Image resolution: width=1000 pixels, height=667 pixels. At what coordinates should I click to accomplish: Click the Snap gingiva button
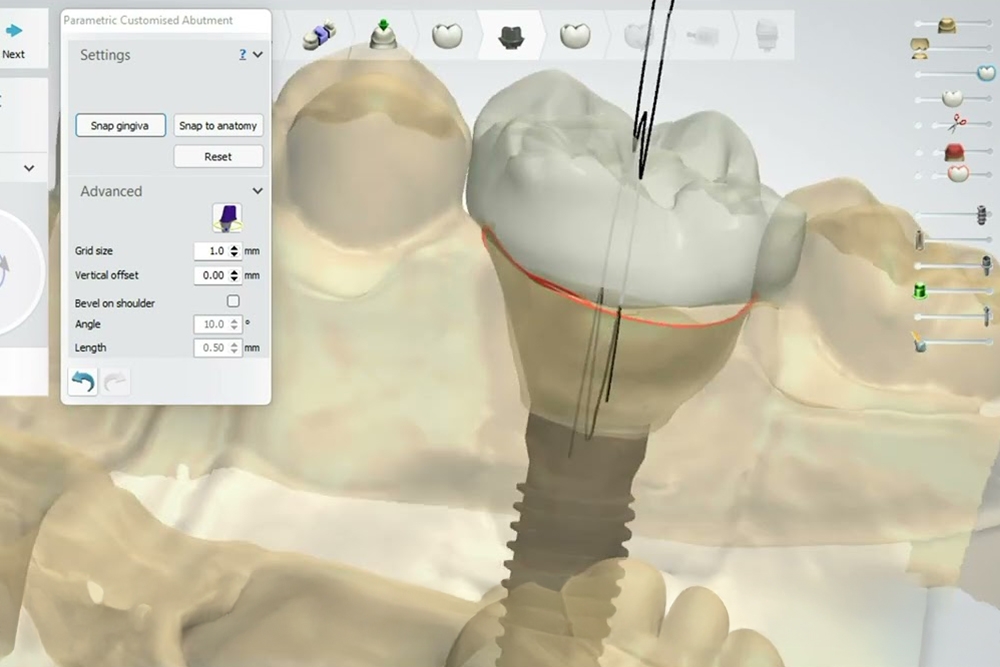(x=121, y=126)
